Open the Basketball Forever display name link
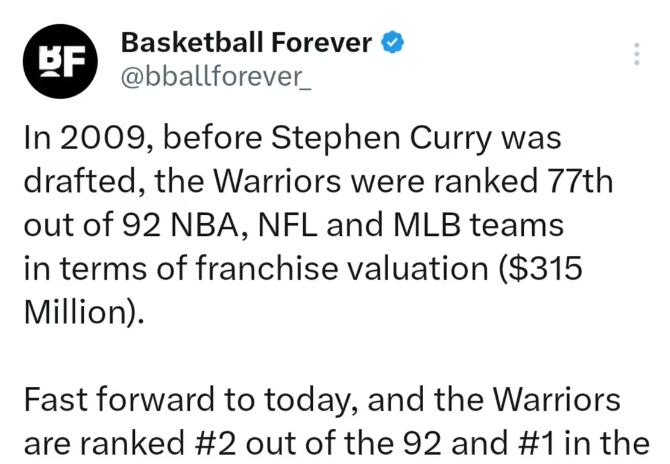This screenshot has height=464, width=670. pos(246,43)
